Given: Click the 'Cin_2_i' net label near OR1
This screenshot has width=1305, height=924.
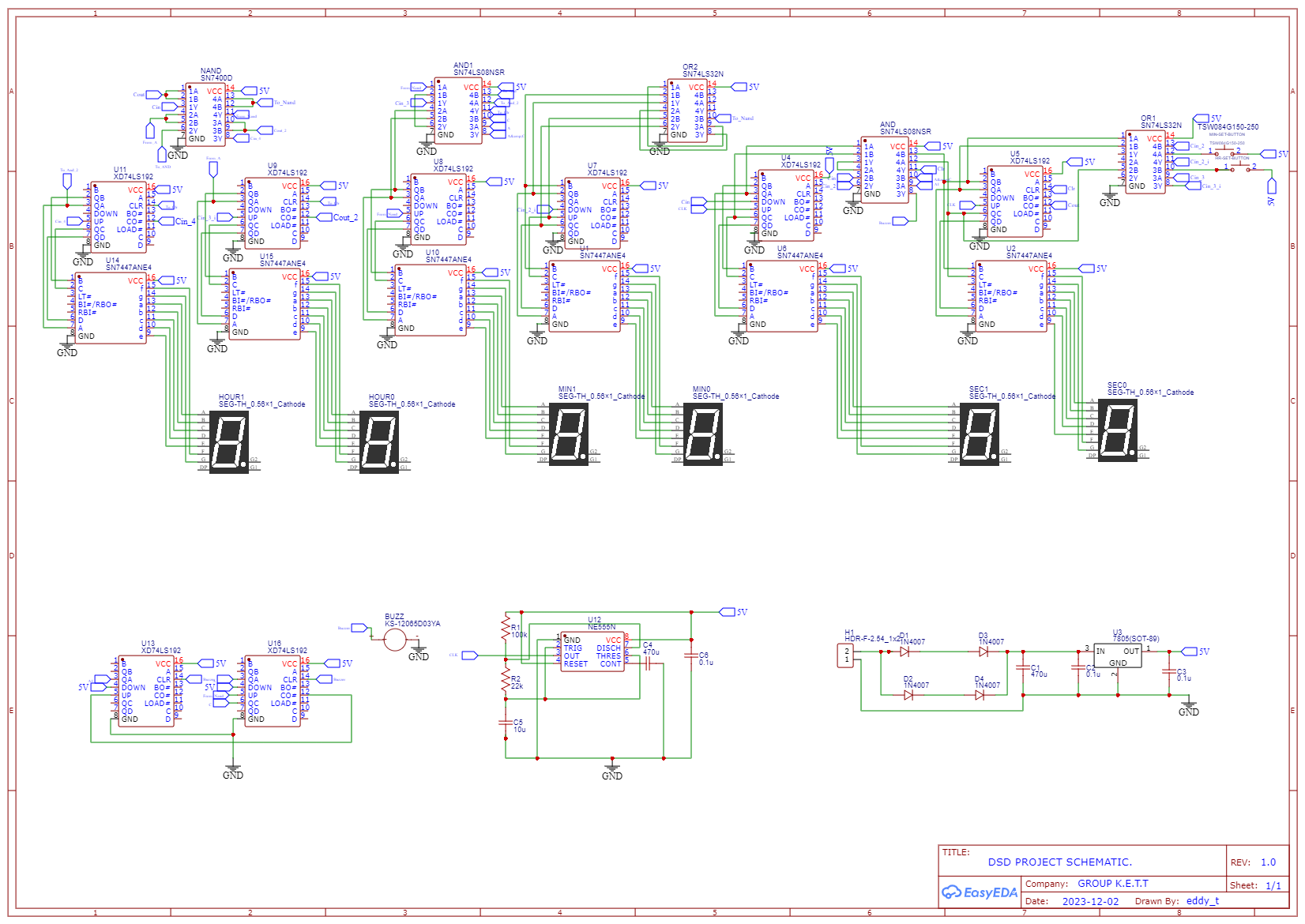Looking at the screenshot, I should pyautogui.click(x=1199, y=162).
